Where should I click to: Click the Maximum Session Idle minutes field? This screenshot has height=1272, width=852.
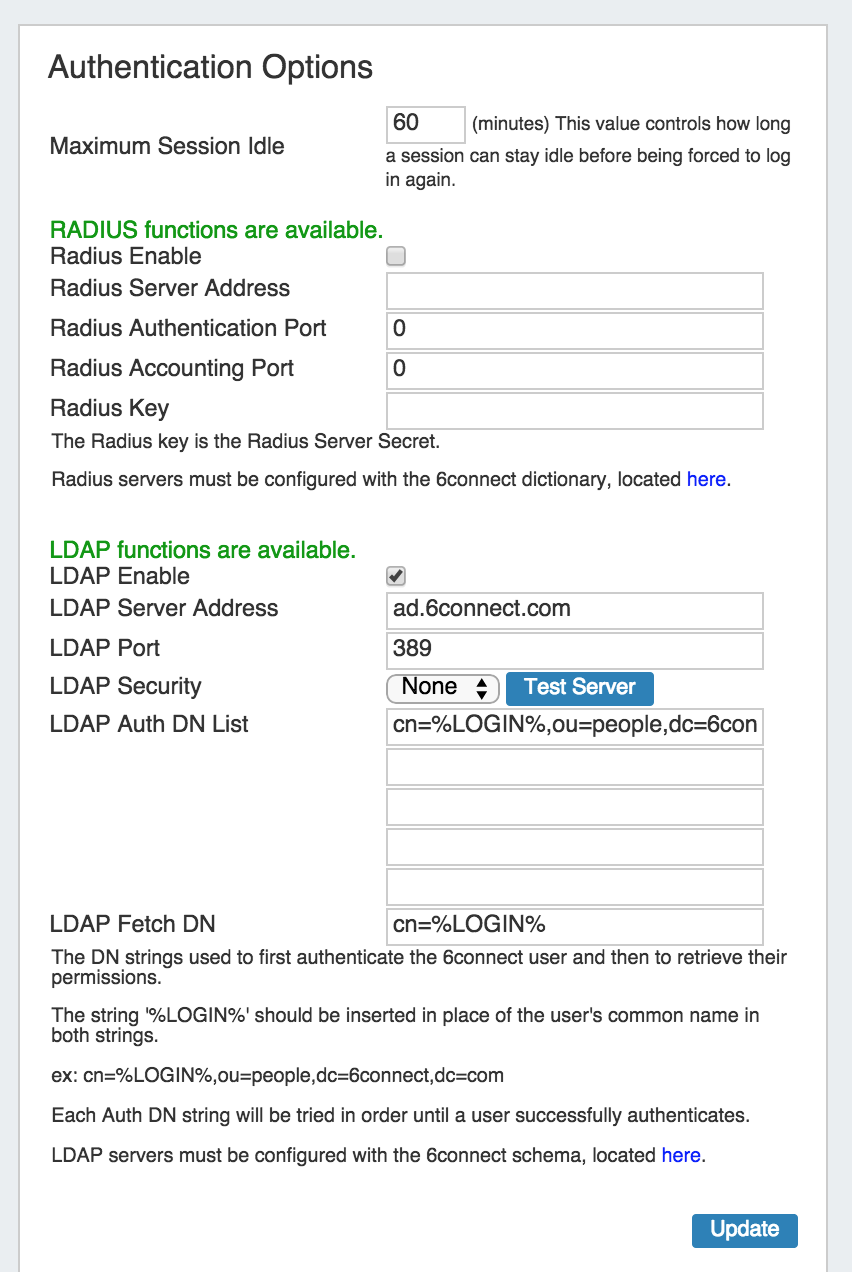coord(425,125)
